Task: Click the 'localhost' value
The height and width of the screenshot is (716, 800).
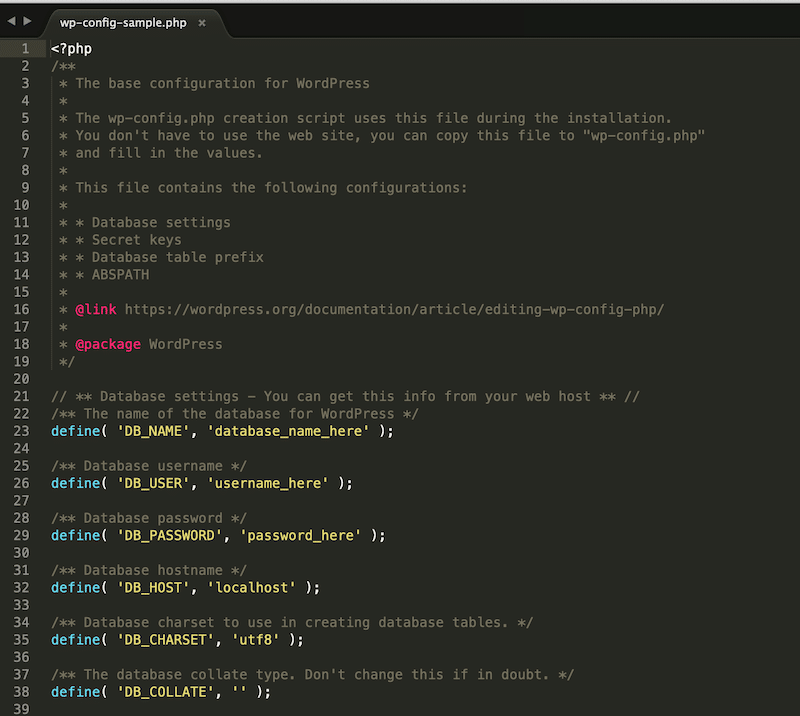Action: pos(252,588)
